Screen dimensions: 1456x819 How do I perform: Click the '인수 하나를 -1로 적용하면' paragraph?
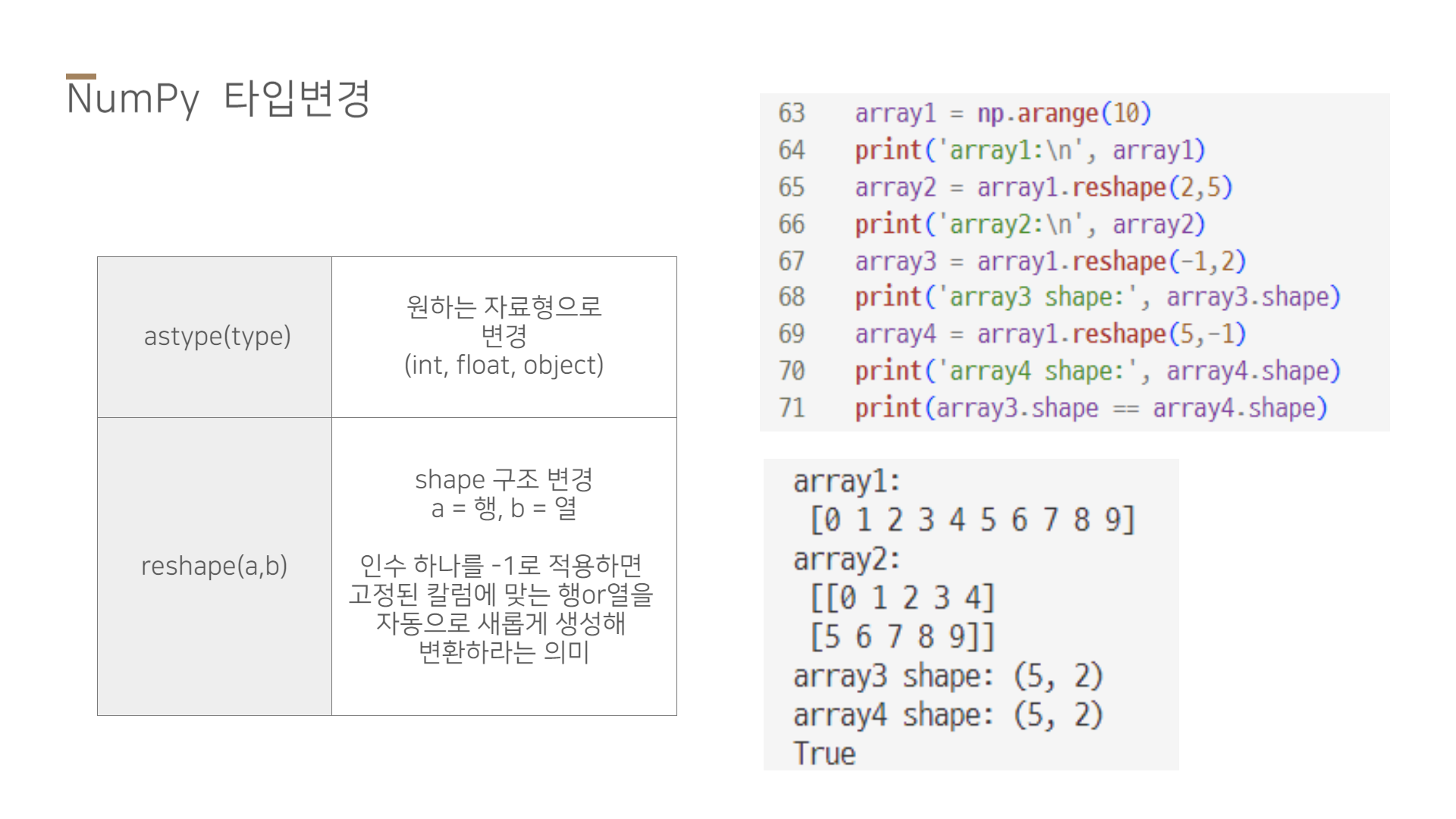click(x=500, y=608)
